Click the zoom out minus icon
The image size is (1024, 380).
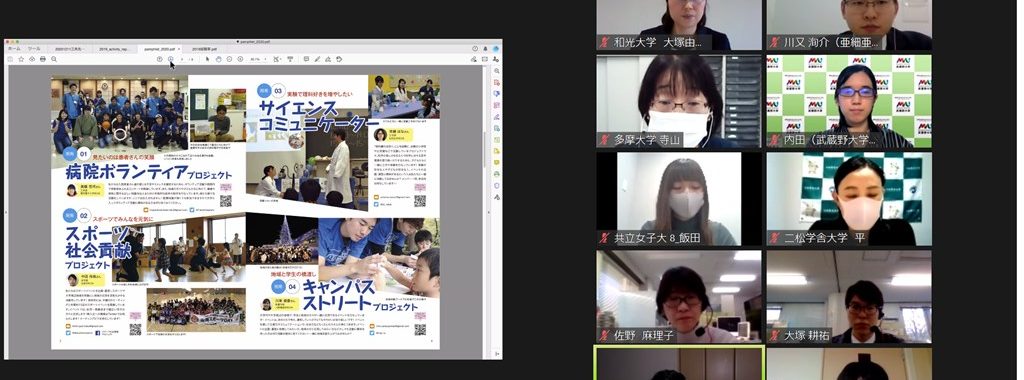pyautogui.click(x=229, y=59)
